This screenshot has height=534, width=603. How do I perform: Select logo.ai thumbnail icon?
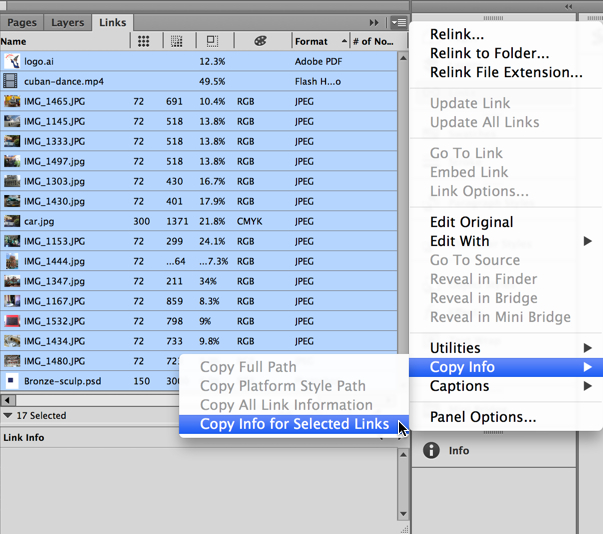(12, 61)
